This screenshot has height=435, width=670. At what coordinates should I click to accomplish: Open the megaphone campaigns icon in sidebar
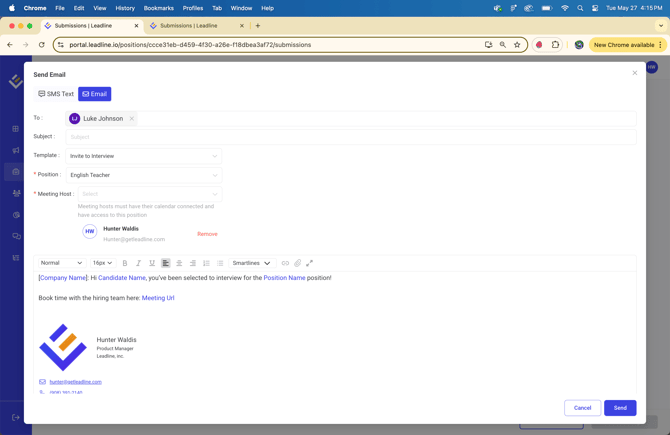click(16, 150)
